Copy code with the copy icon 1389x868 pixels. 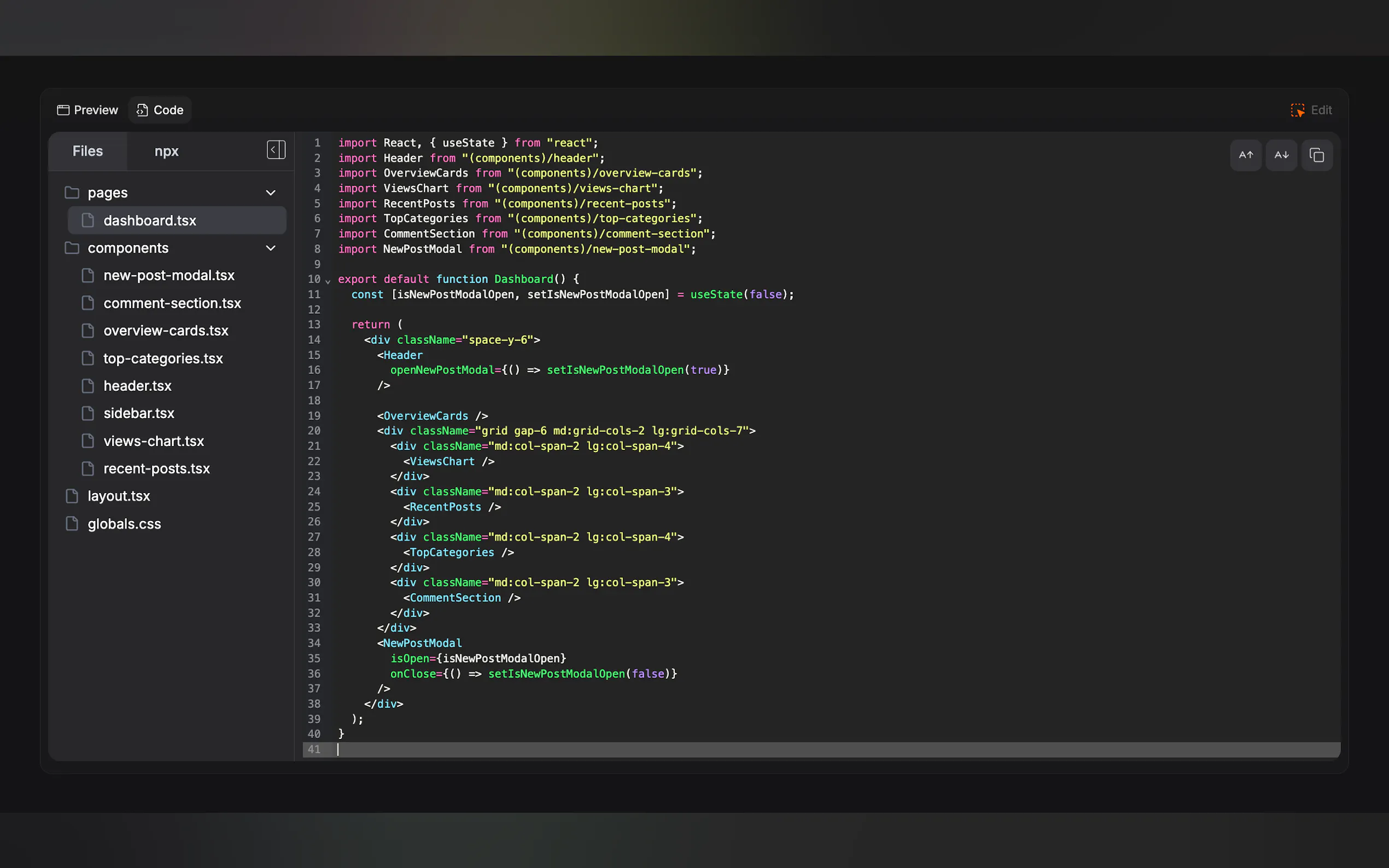1317,155
